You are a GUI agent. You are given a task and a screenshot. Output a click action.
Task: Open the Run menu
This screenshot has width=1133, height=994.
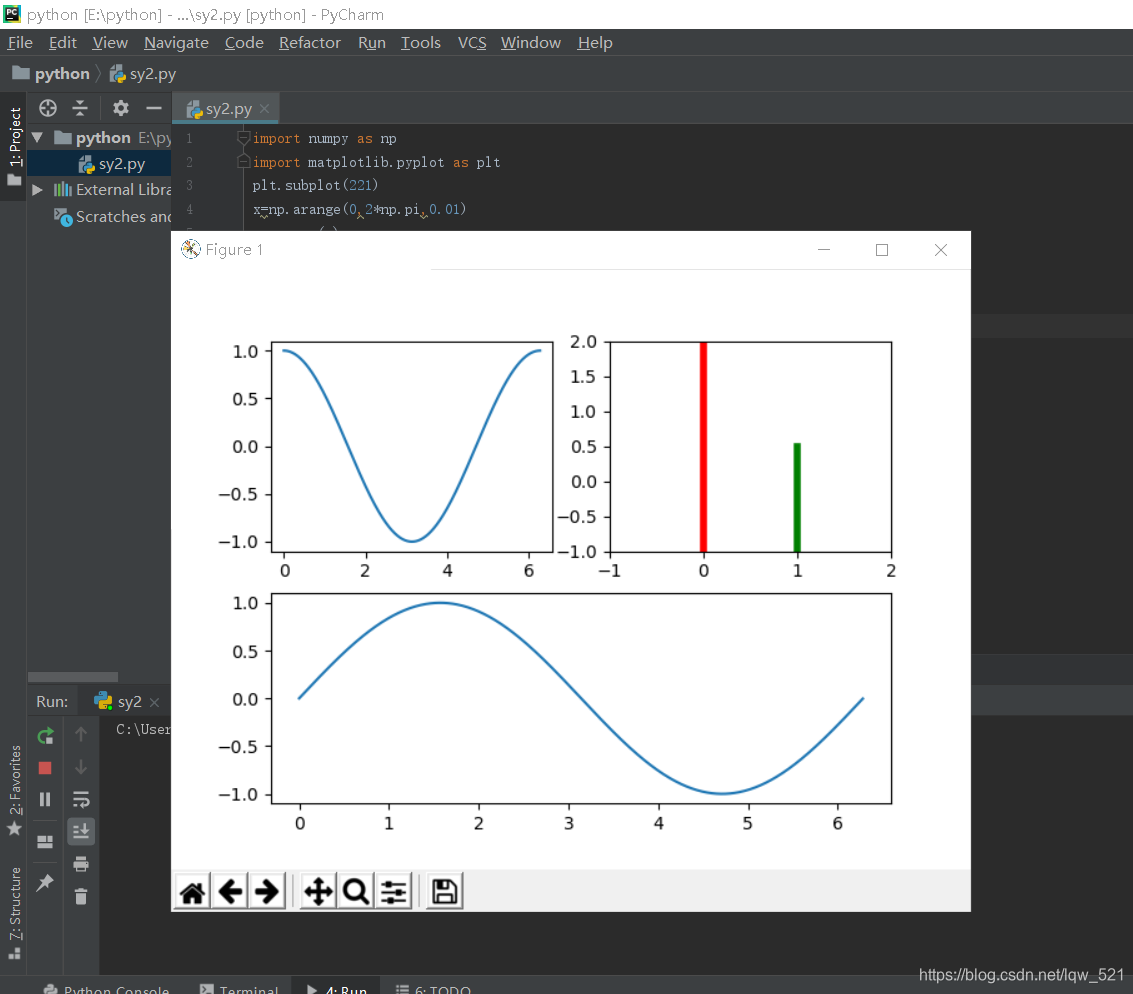pyautogui.click(x=372, y=43)
